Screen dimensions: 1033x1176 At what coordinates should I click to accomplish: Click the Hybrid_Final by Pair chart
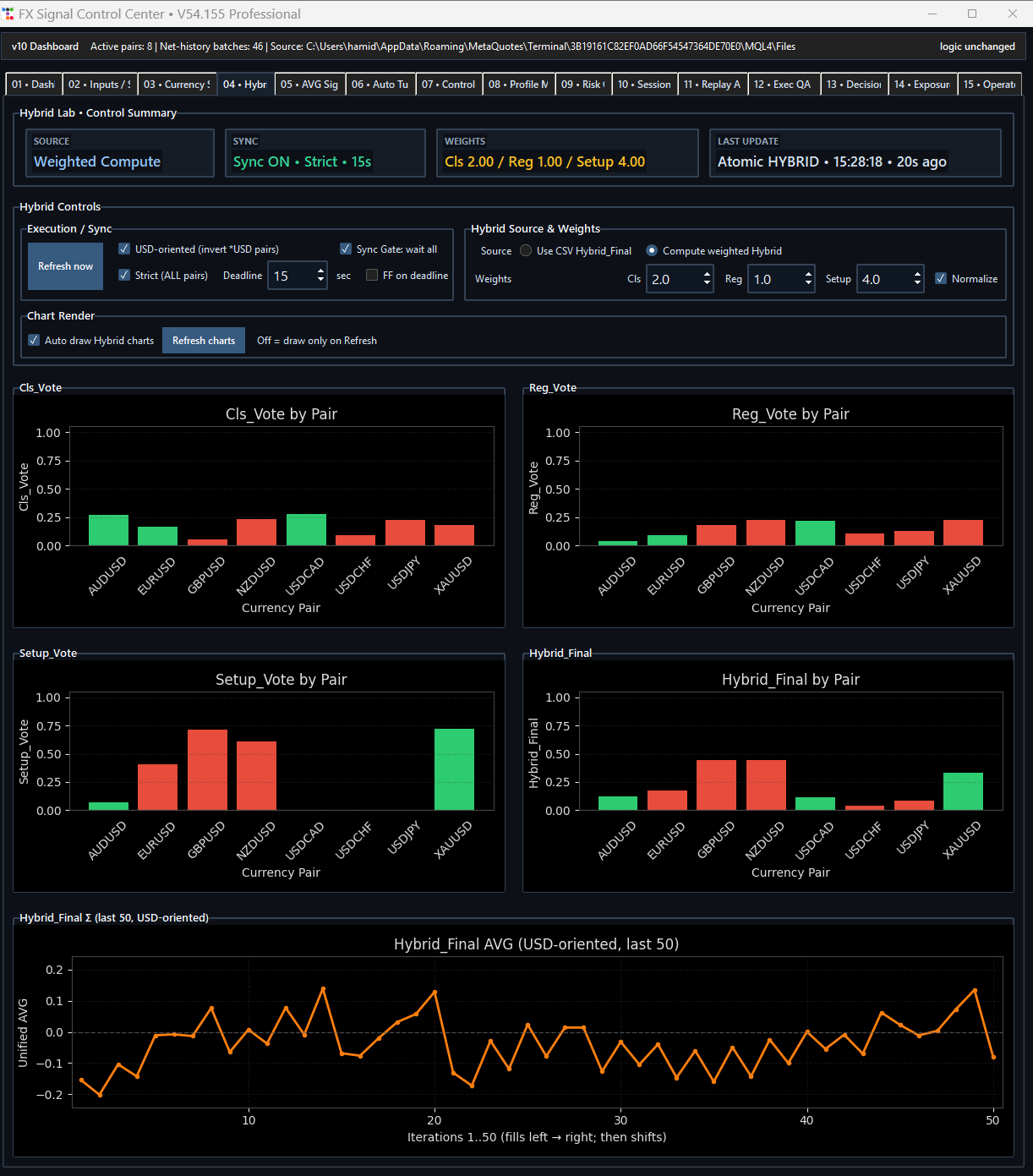[768, 776]
